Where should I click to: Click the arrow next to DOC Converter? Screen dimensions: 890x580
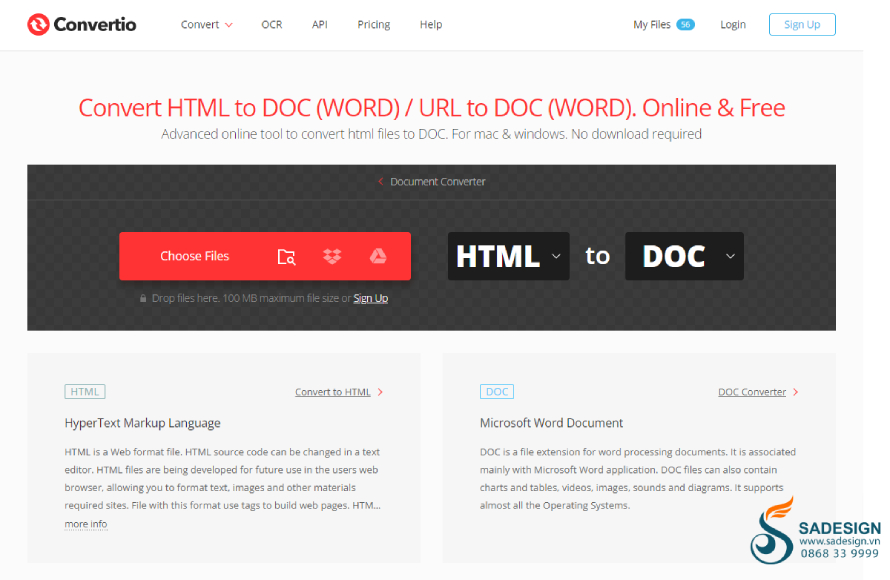pyautogui.click(x=796, y=392)
